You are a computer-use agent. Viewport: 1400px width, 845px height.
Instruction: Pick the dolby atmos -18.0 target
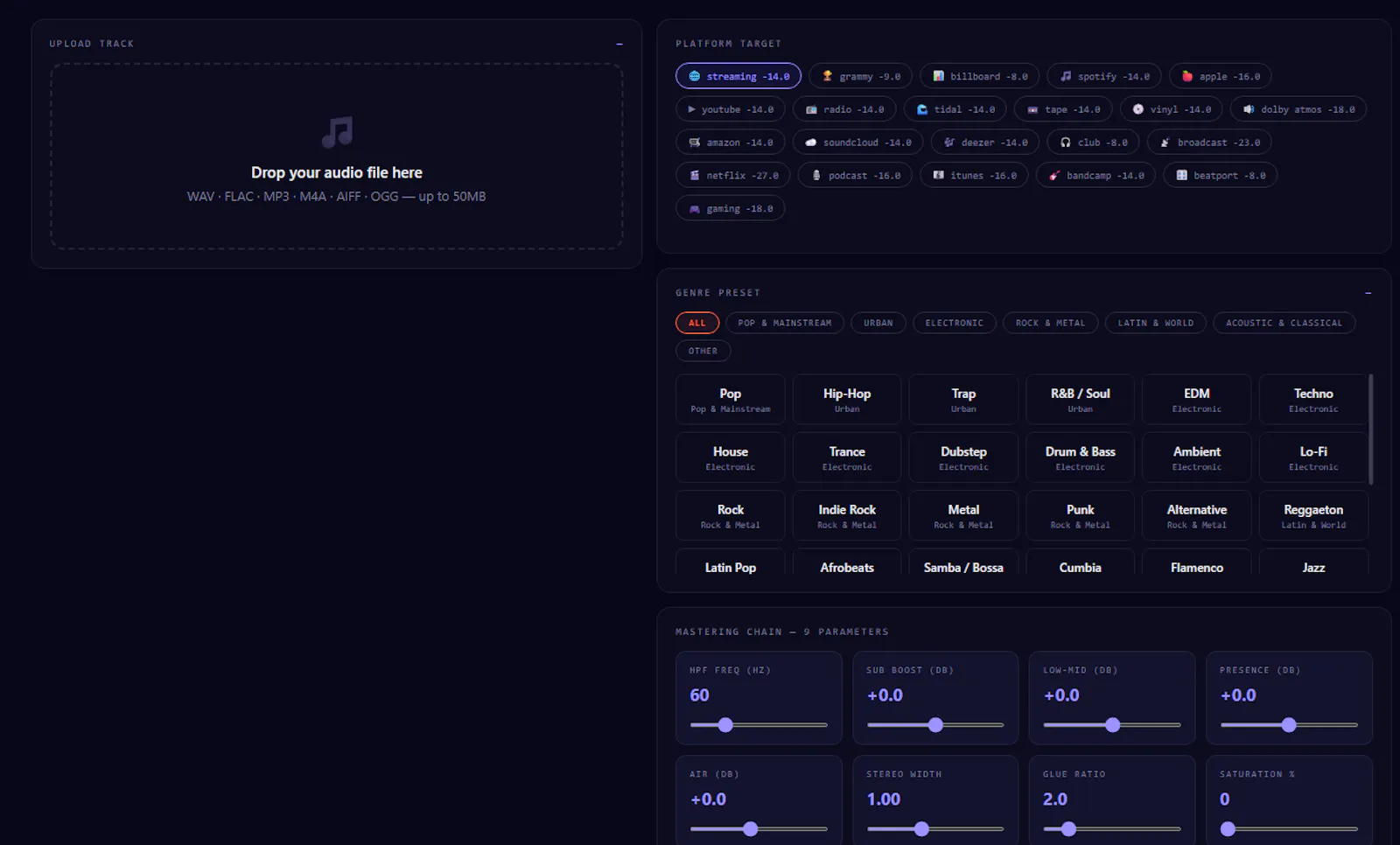(1298, 109)
